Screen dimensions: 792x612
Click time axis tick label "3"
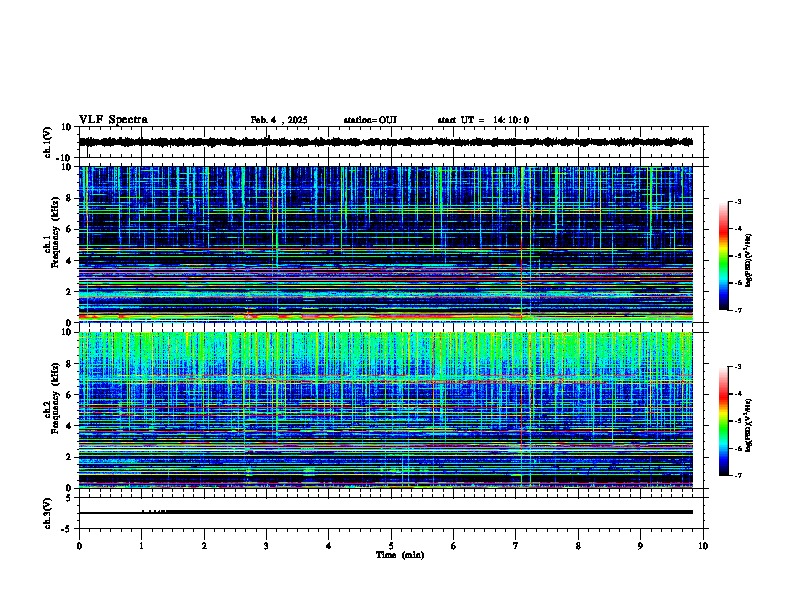tap(266, 546)
